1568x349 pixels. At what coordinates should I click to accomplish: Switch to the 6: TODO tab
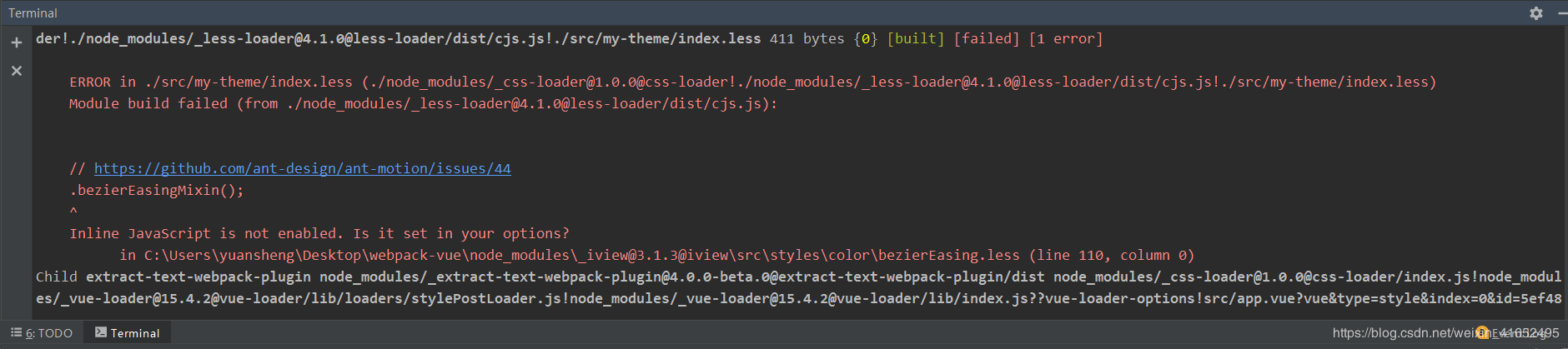pyautogui.click(x=42, y=333)
